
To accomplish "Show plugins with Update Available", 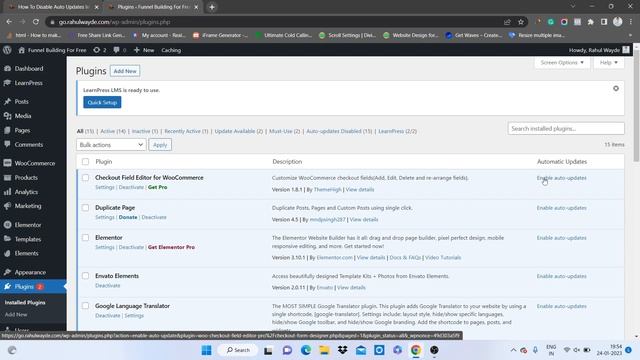I will 239,131.
